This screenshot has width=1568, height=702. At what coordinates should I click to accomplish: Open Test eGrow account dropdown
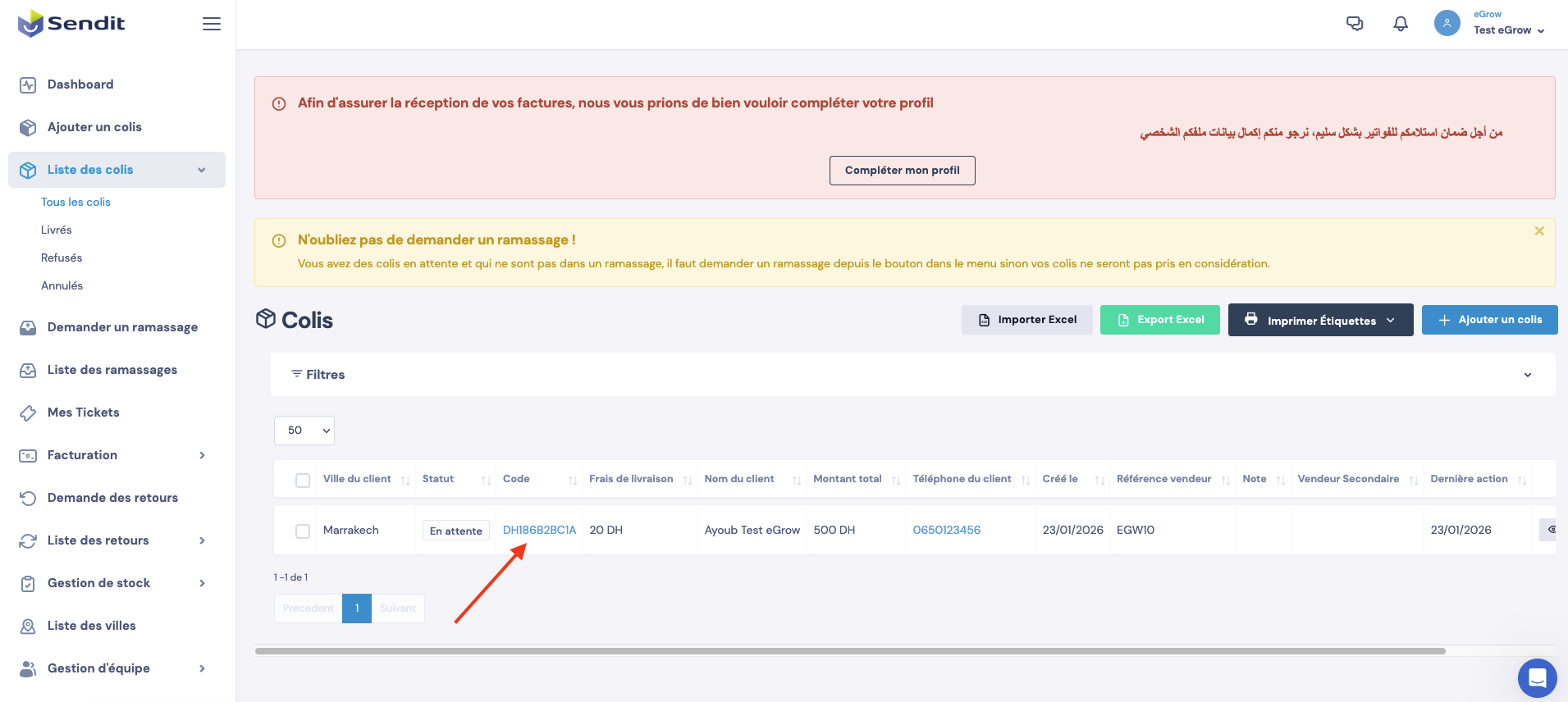click(x=1509, y=30)
